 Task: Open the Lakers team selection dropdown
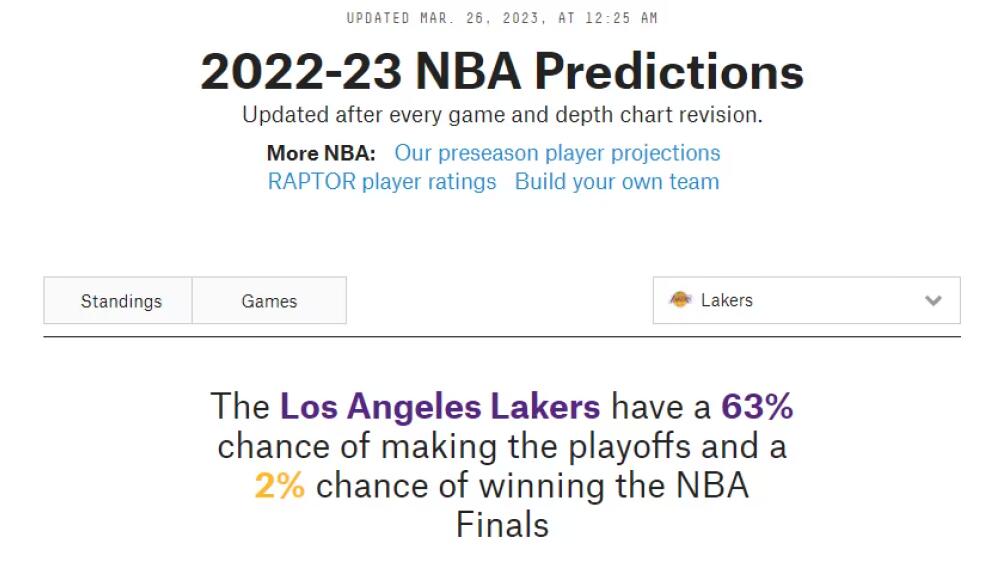tap(805, 300)
